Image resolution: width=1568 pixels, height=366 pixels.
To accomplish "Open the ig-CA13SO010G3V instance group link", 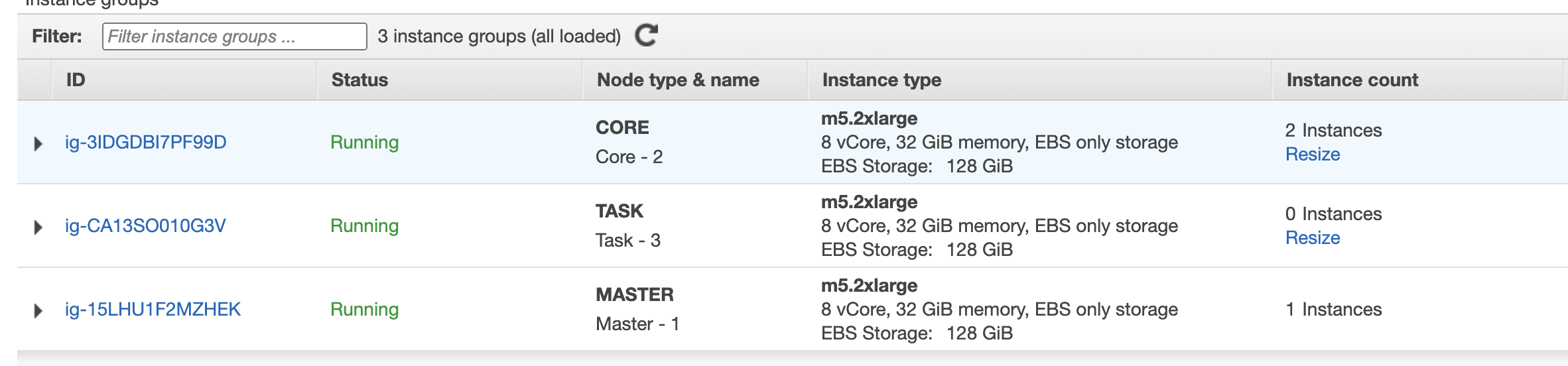I will pyautogui.click(x=145, y=225).
